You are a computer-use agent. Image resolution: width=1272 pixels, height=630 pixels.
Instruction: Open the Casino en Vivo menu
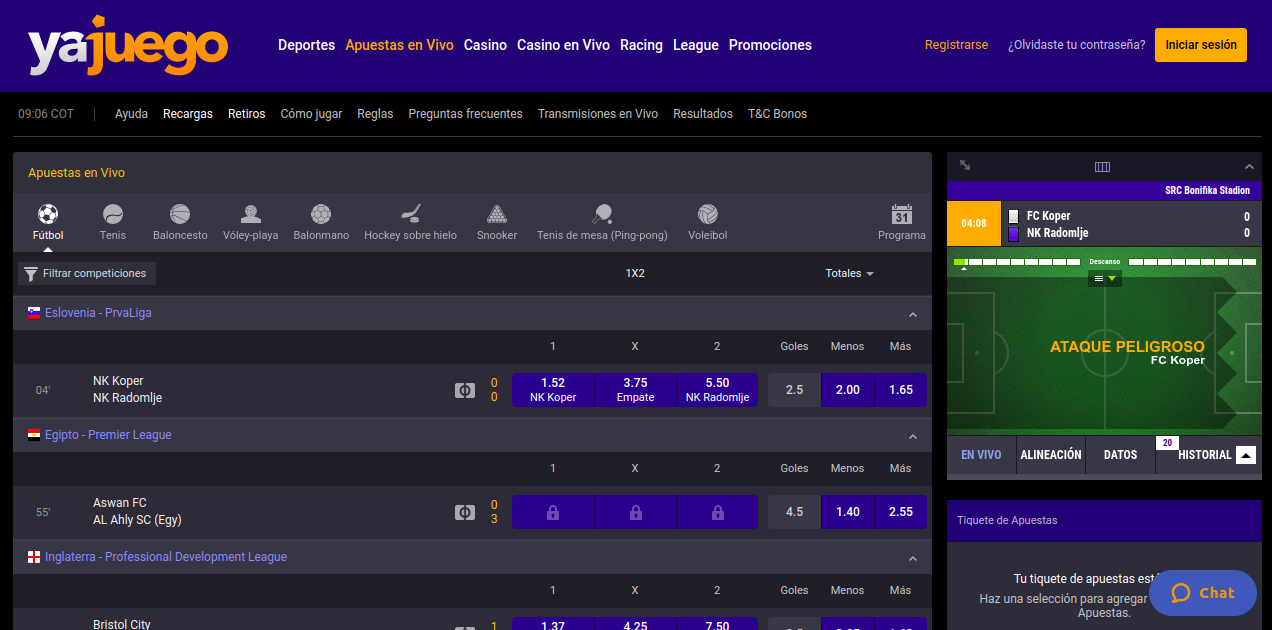[x=563, y=45]
